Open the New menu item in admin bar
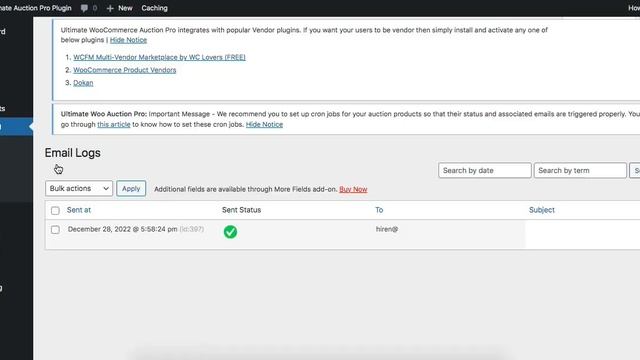This screenshot has width=640, height=360. pyautogui.click(x=125, y=8)
